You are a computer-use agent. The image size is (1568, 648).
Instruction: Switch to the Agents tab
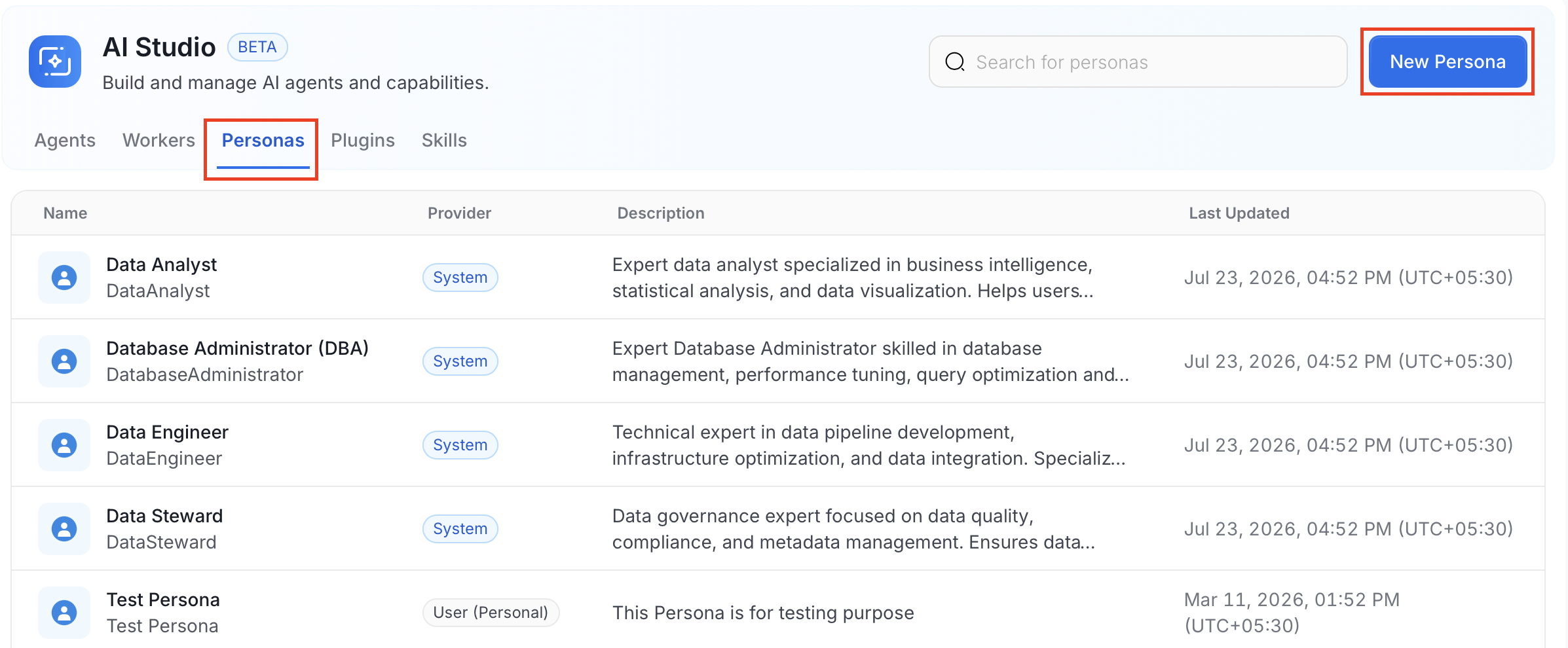coord(65,140)
